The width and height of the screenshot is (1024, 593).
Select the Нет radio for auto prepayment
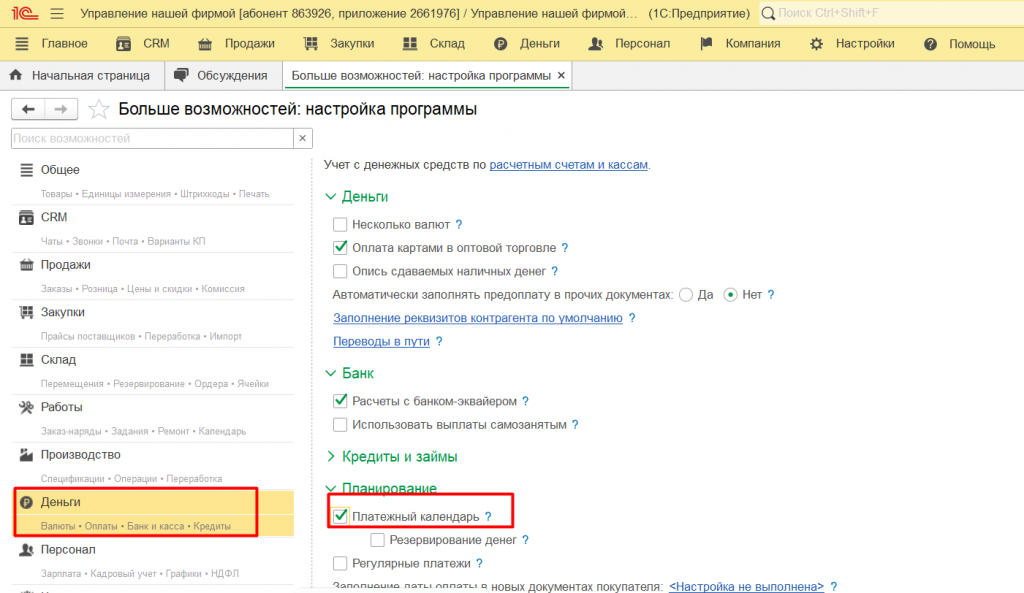[x=730, y=295]
